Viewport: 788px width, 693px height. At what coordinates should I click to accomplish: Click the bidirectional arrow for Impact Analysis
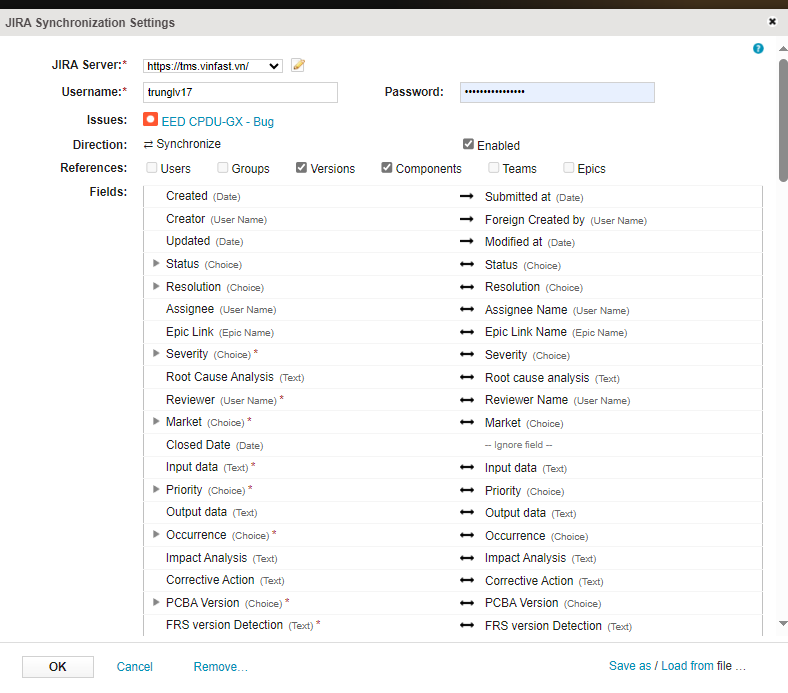coord(466,558)
